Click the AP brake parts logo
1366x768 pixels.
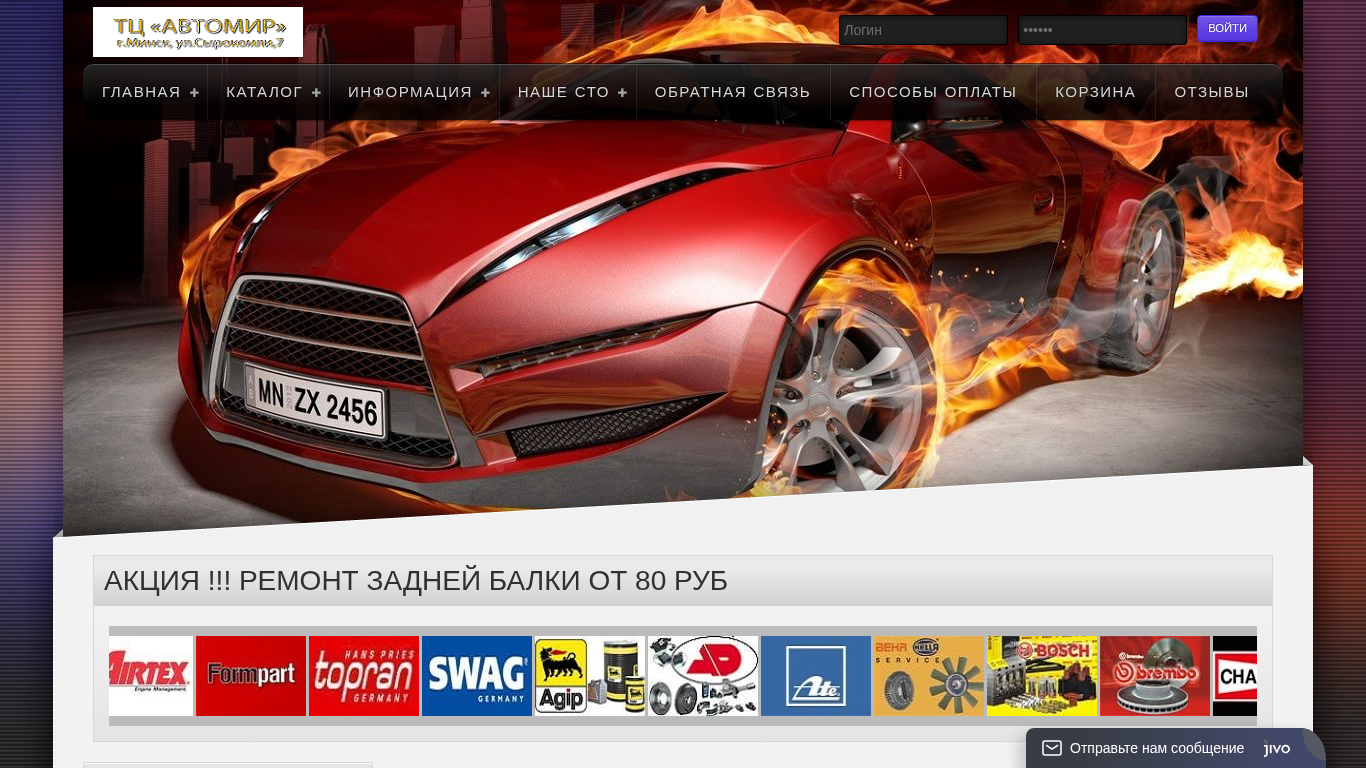[x=703, y=676]
